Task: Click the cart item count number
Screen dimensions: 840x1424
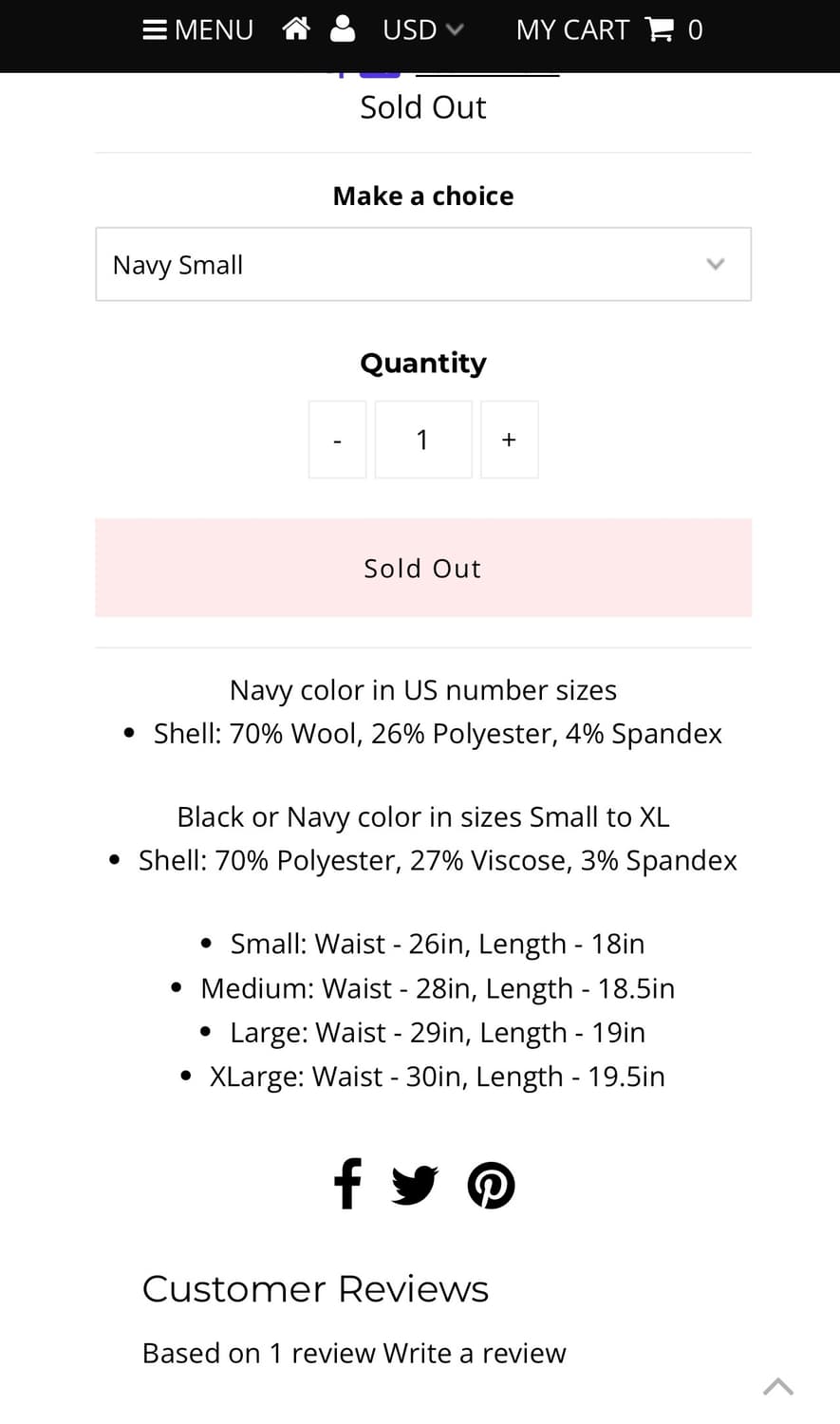Action: point(695,30)
